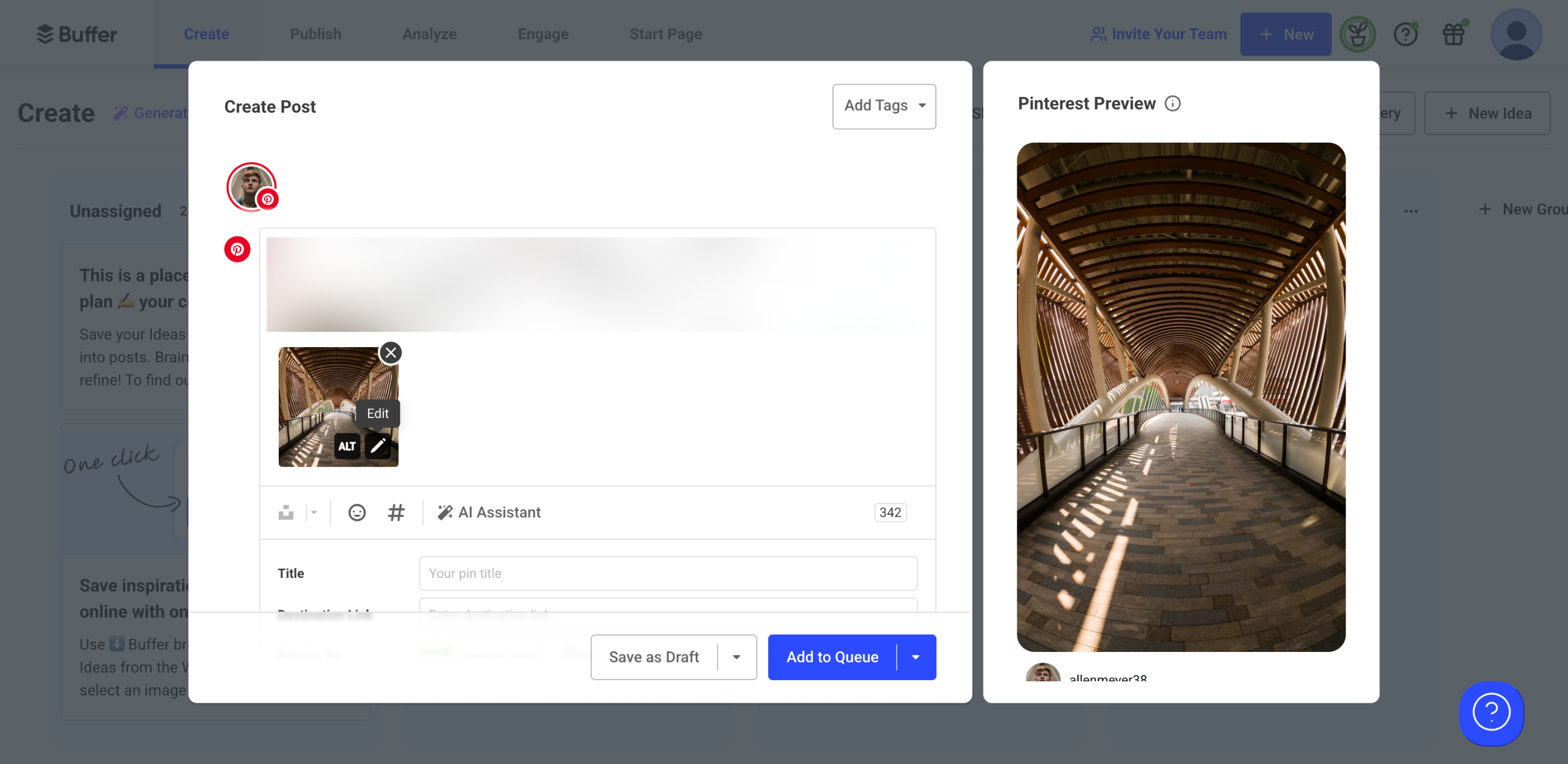Click the Add to Queue button
The width and height of the screenshot is (1568, 764).
832,657
